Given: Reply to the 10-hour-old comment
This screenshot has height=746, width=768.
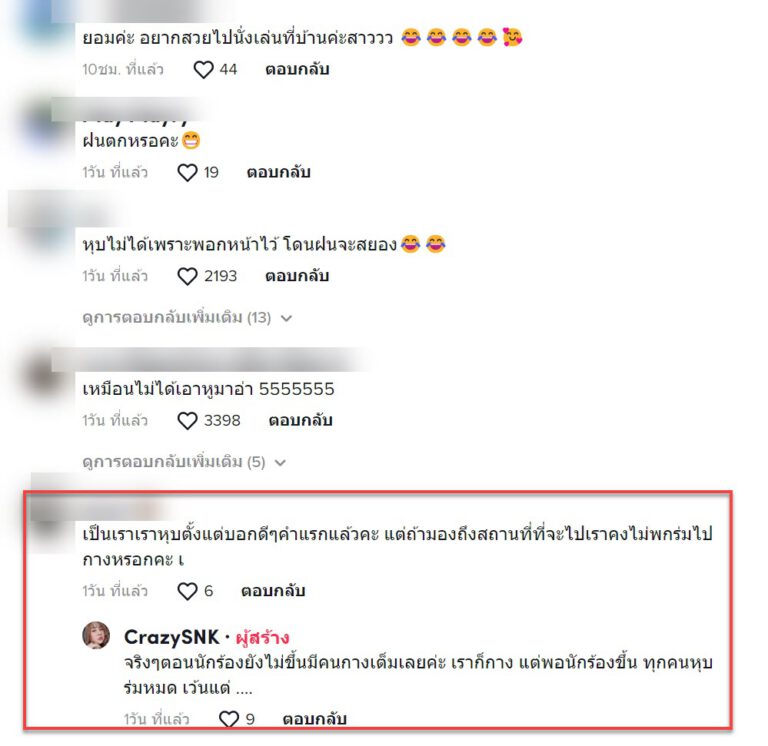Looking at the screenshot, I should click(x=297, y=69).
